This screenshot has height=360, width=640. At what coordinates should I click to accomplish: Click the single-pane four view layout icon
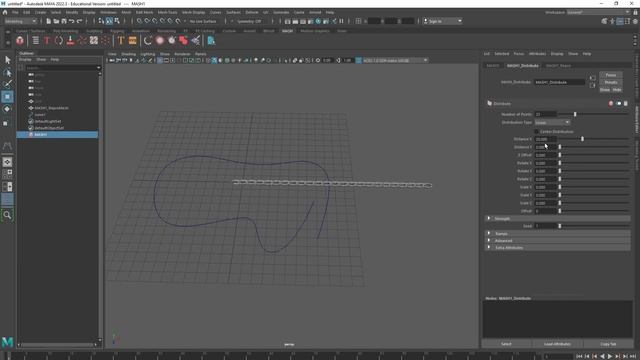[x=7, y=162]
